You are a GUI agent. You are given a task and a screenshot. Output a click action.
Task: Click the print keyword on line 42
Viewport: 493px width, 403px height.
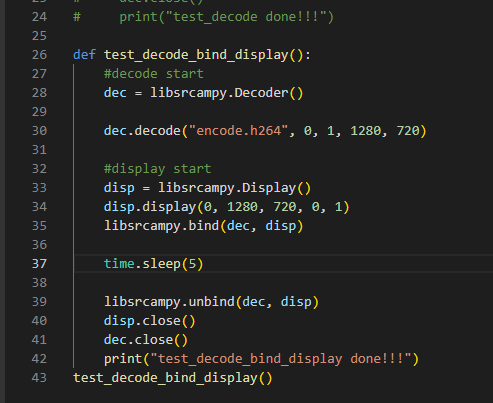[x=123, y=359]
